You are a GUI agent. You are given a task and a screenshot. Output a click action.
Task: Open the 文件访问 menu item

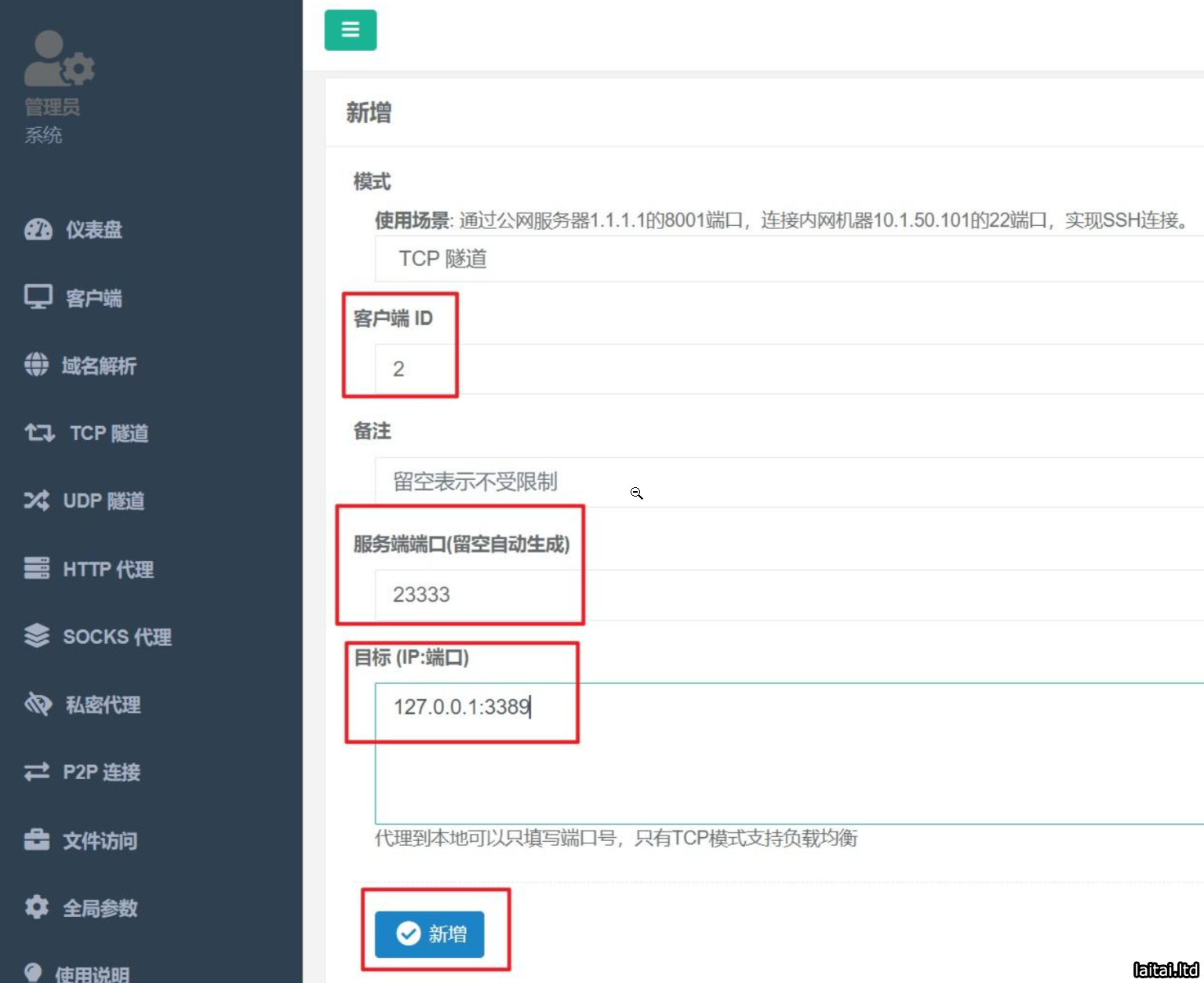pyautogui.click(x=100, y=840)
